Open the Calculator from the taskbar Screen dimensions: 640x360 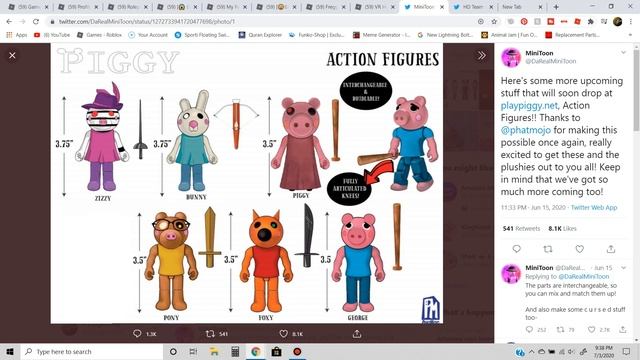(x=235, y=351)
